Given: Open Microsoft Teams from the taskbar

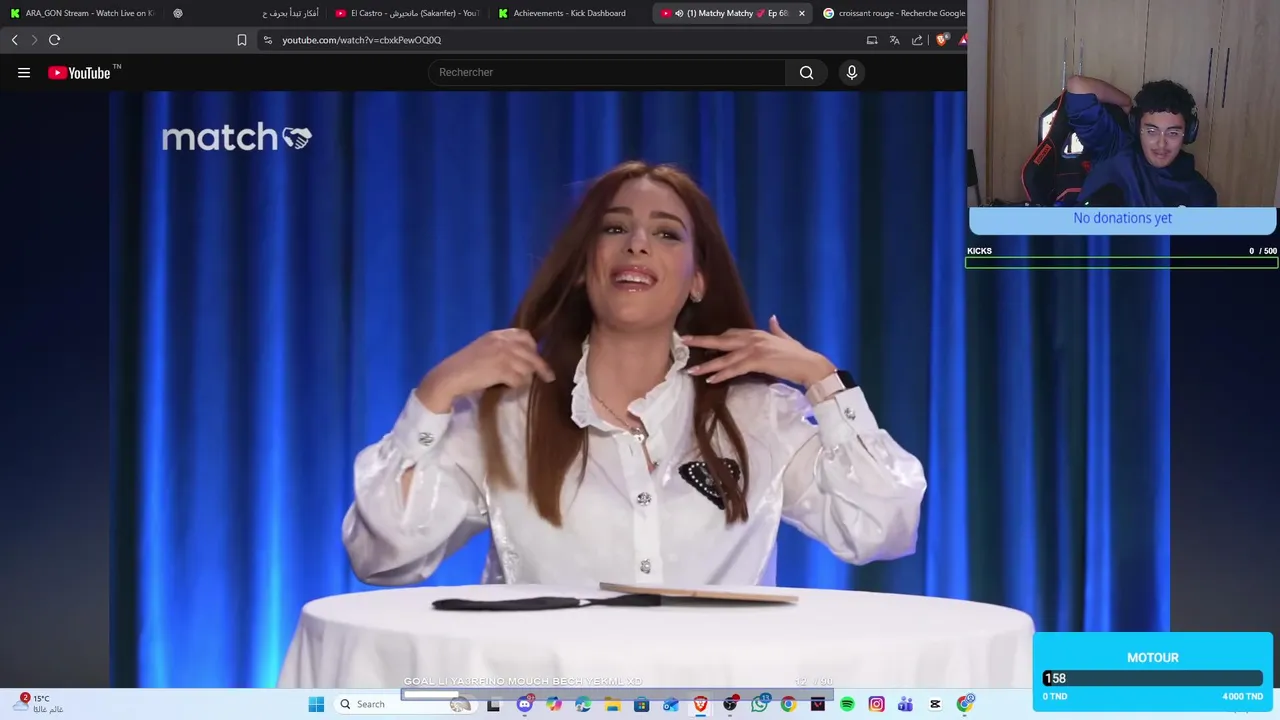Looking at the screenshot, I should click(x=905, y=704).
